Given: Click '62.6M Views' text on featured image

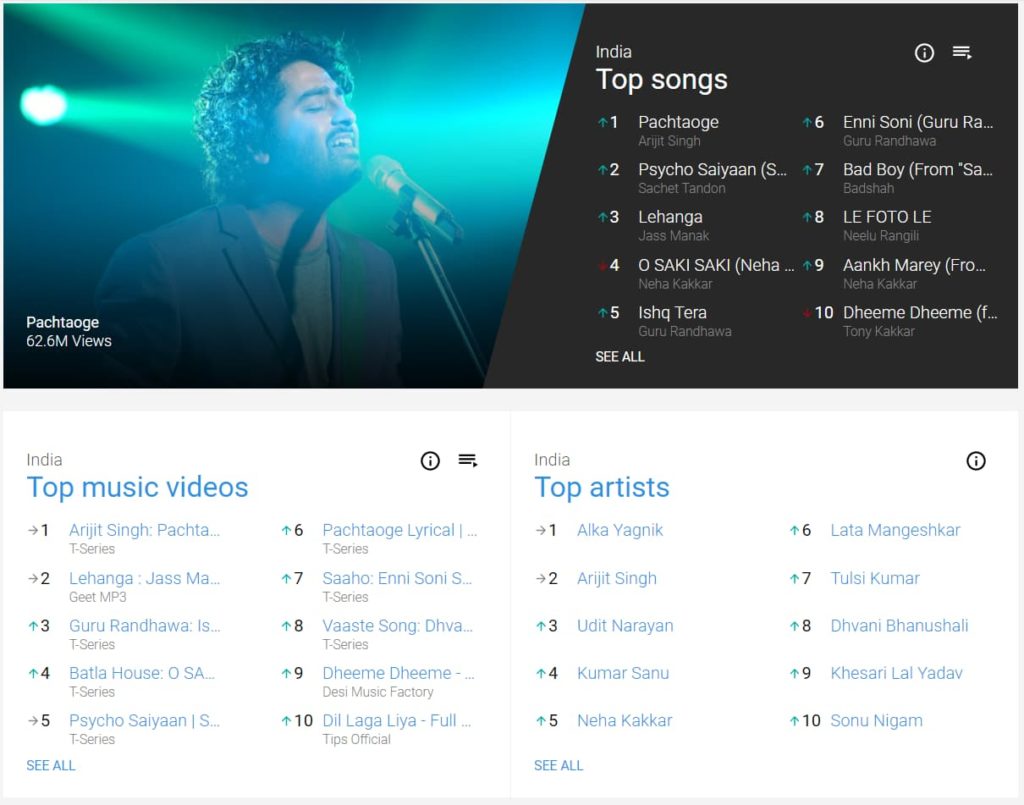Looking at the screenshot, I should click(69, 341).
